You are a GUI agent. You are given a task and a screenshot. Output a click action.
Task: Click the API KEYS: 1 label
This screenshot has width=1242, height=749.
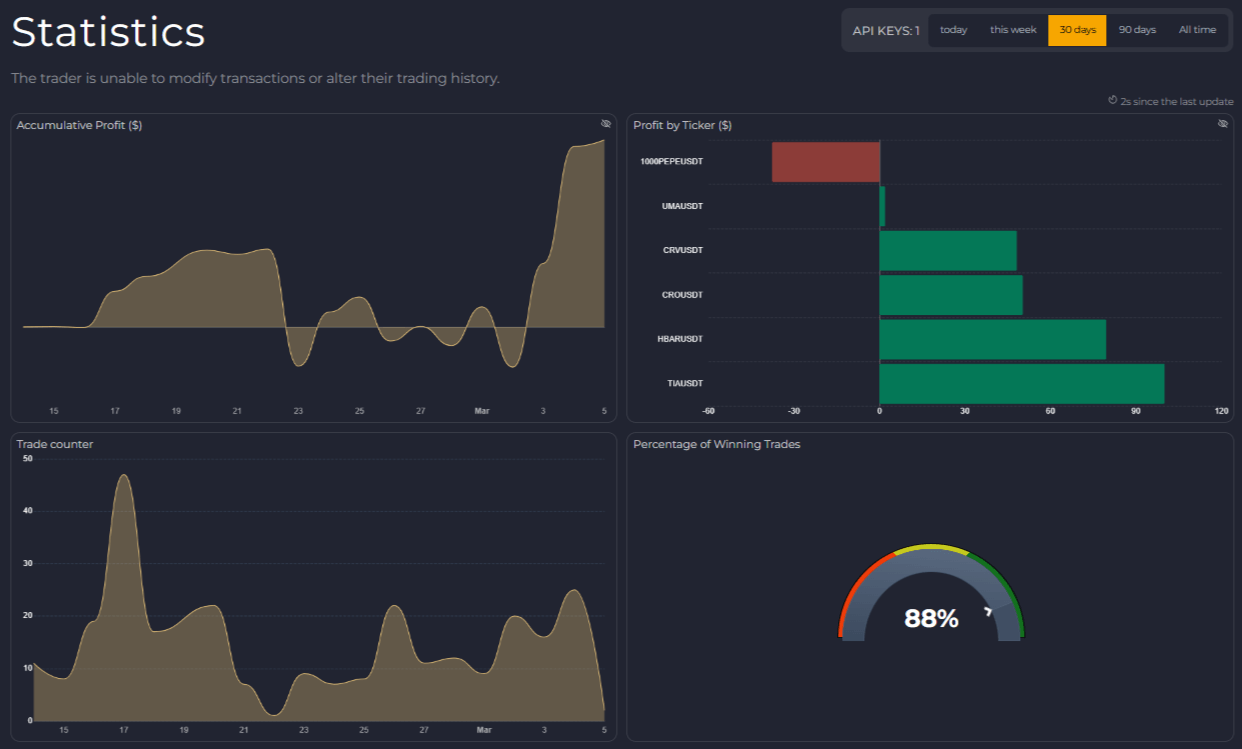point(884,29)
